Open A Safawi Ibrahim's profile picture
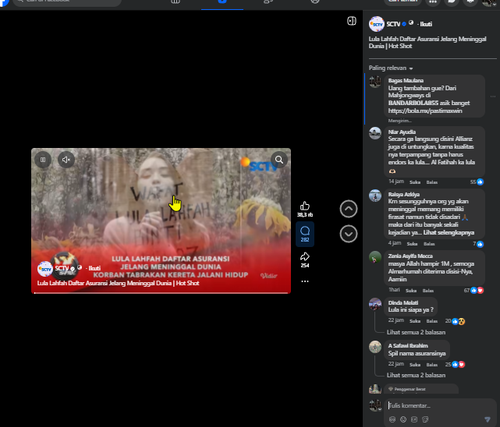The width and height of the screenshot is (500, 427). 375,347
